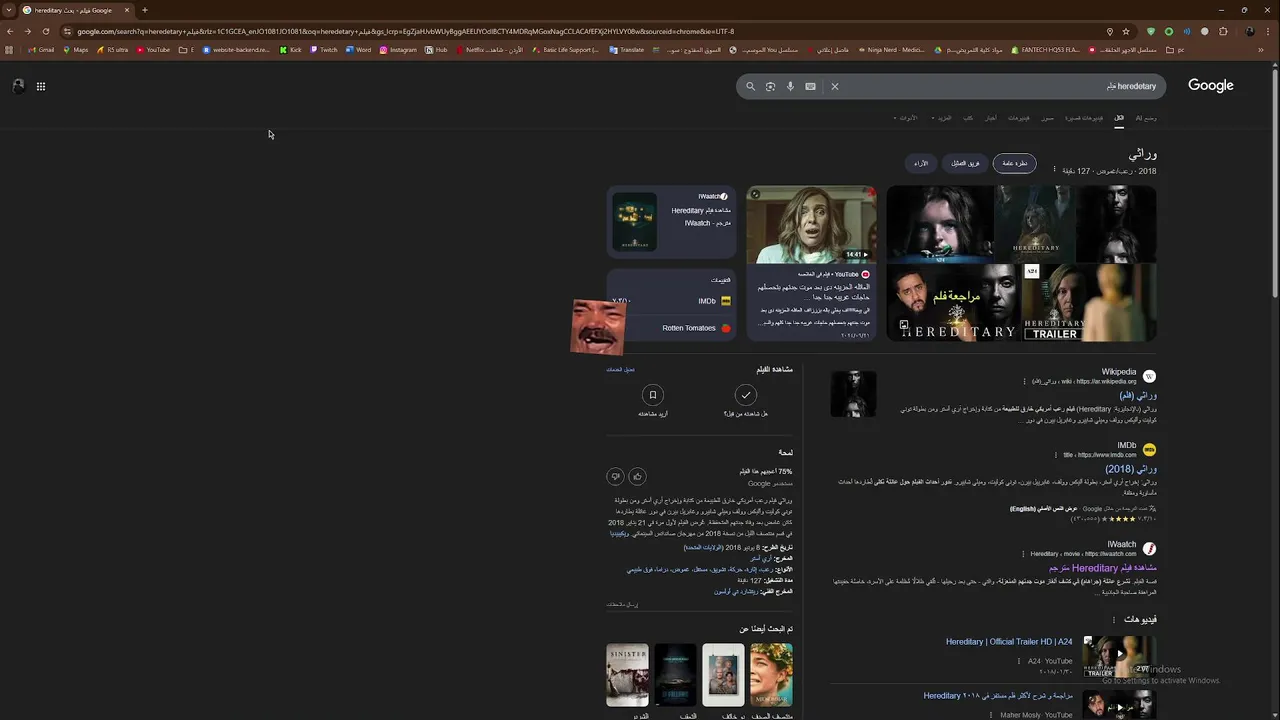Open the IMDb وراثي (2018) result

point(1131,469)
